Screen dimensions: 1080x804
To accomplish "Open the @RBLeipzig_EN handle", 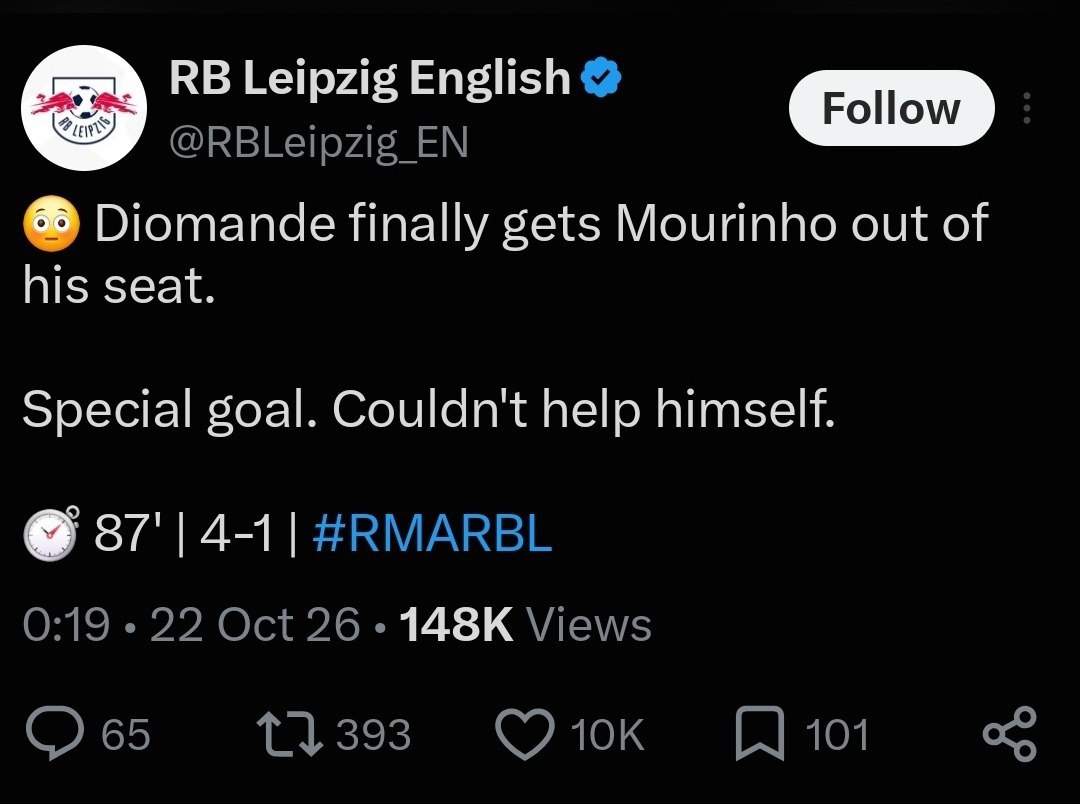I will (319, 143).
